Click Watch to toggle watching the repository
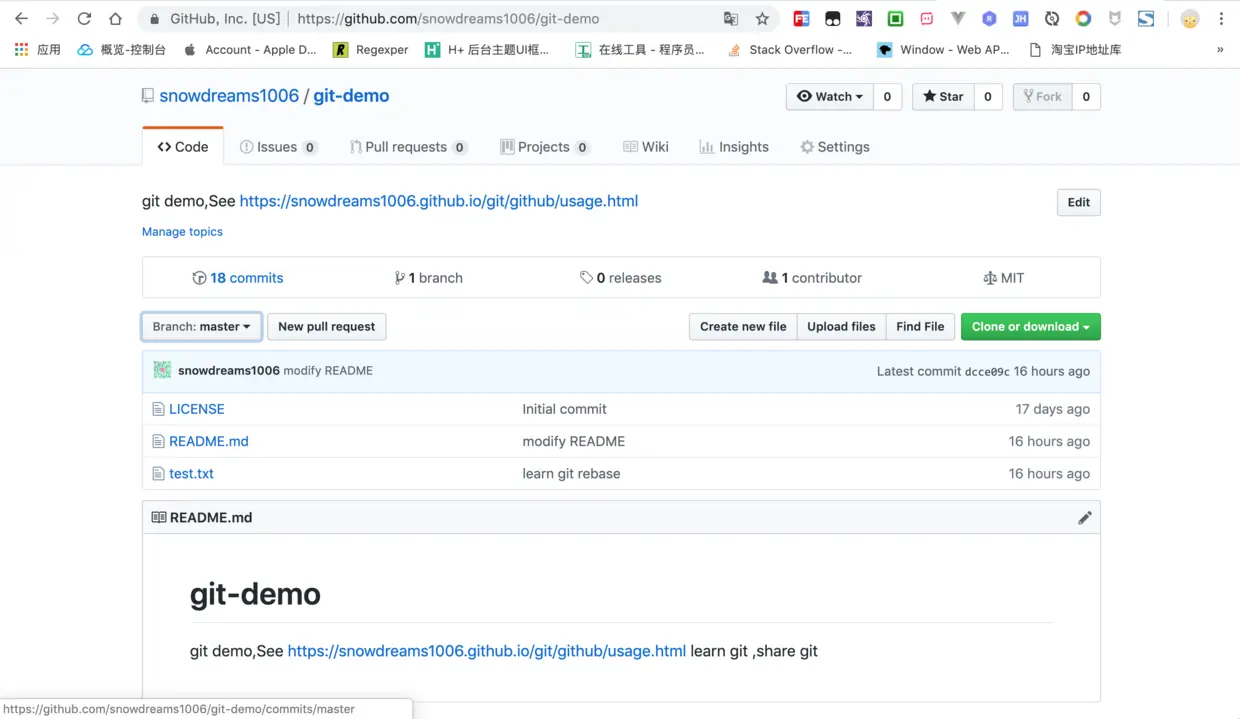 [828, 96]
